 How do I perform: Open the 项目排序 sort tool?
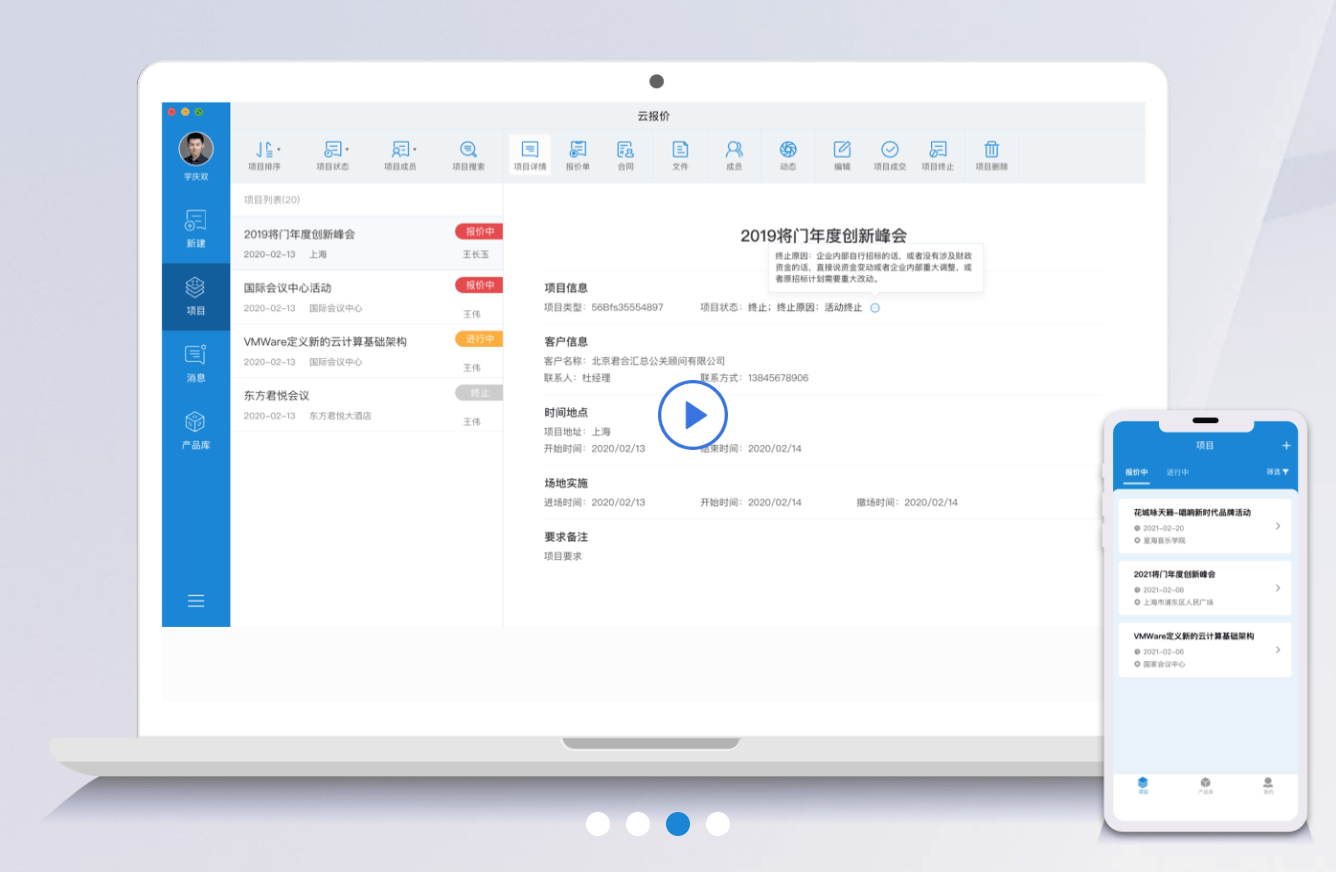[264, 155]
